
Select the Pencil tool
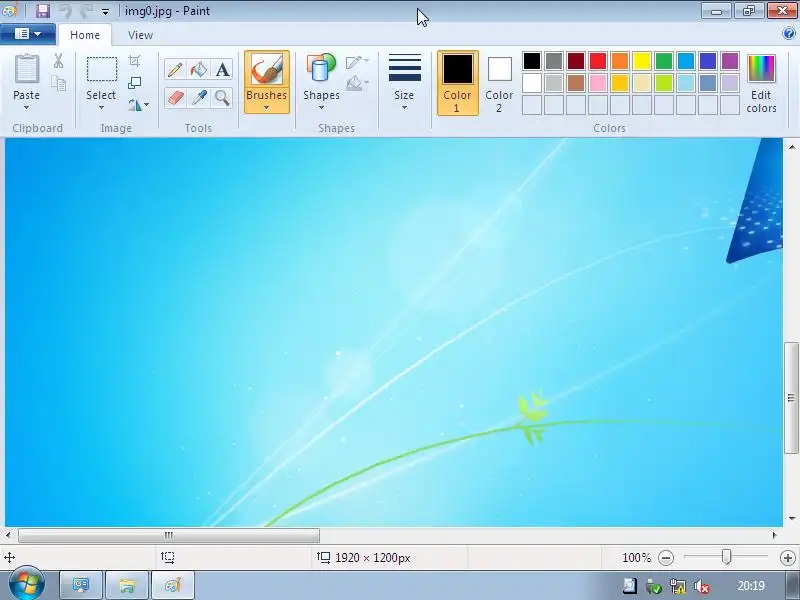tap(174, 69)
